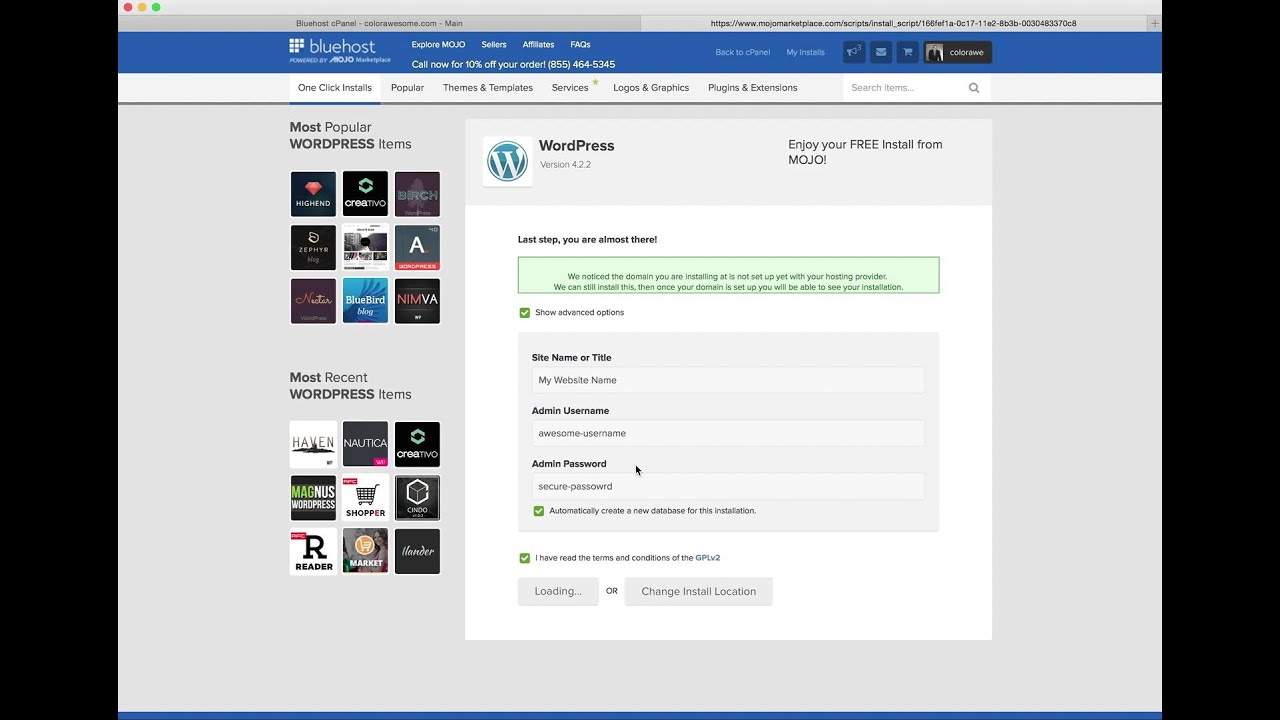
Task: Open the GPLv2 license link
Action: click(x=708, y=558)
